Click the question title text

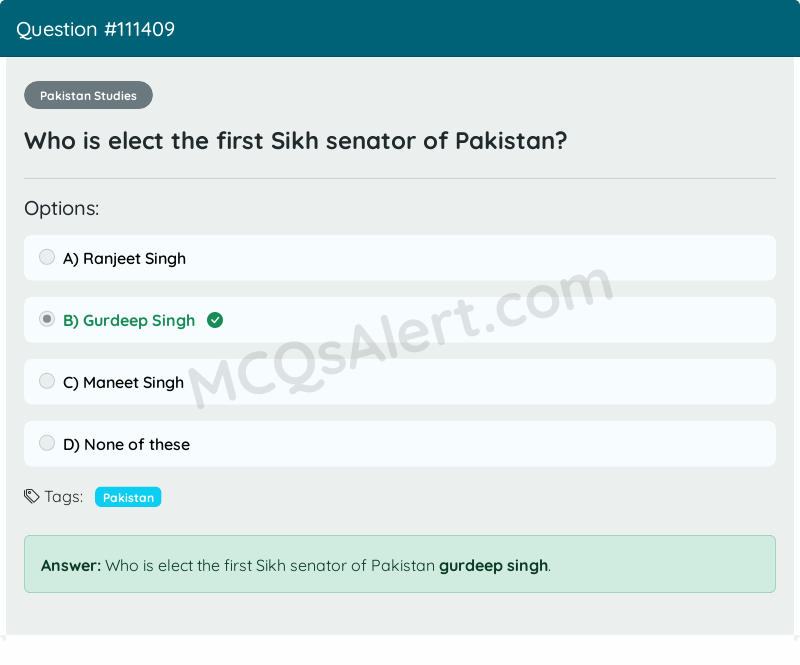click(x=295, y=141)
